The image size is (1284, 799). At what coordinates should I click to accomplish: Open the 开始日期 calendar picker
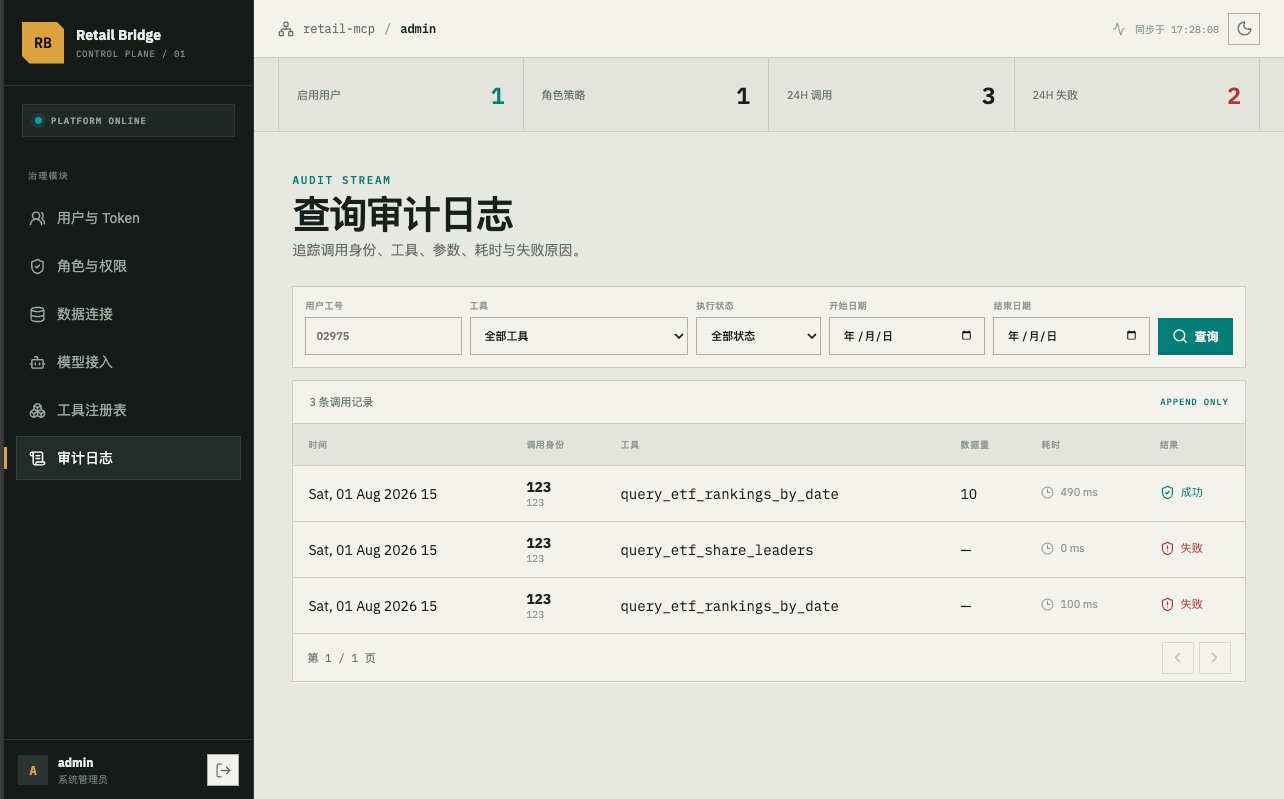click(x=966, y=336)
